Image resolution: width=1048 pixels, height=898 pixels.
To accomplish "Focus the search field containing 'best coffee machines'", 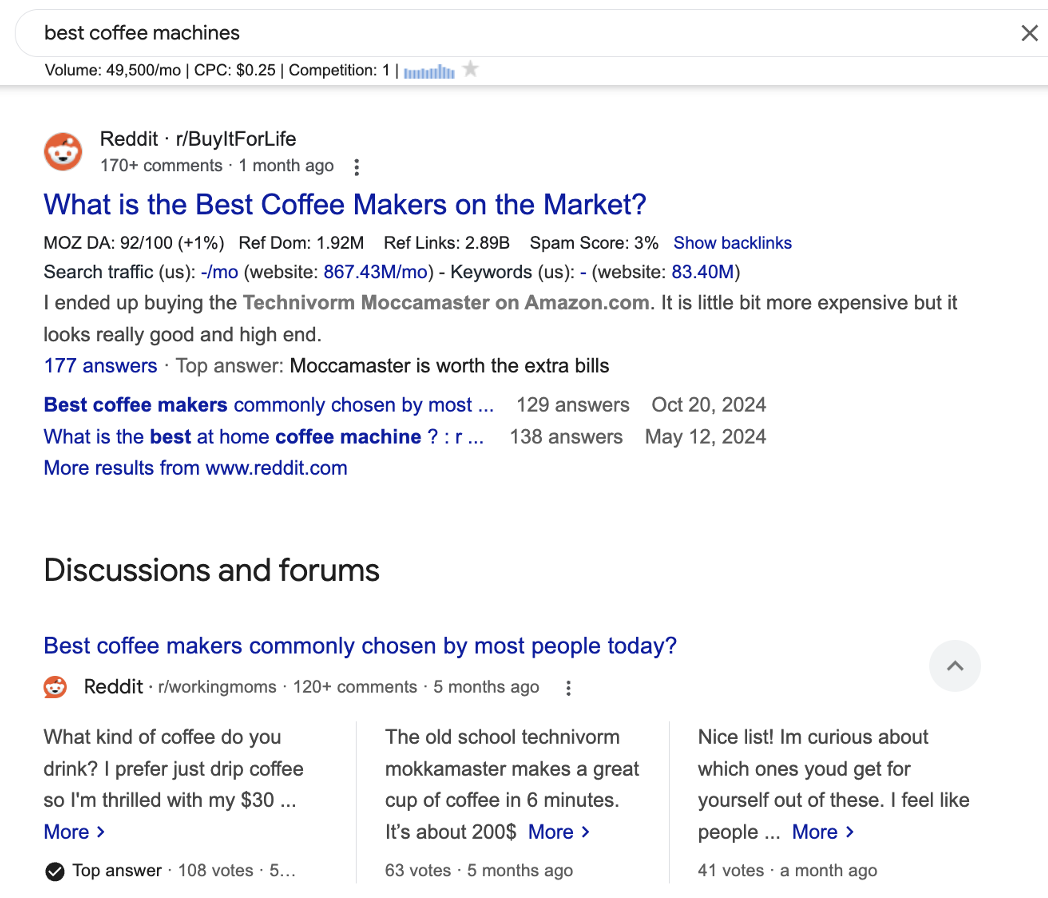I will (x=500, y=33).
